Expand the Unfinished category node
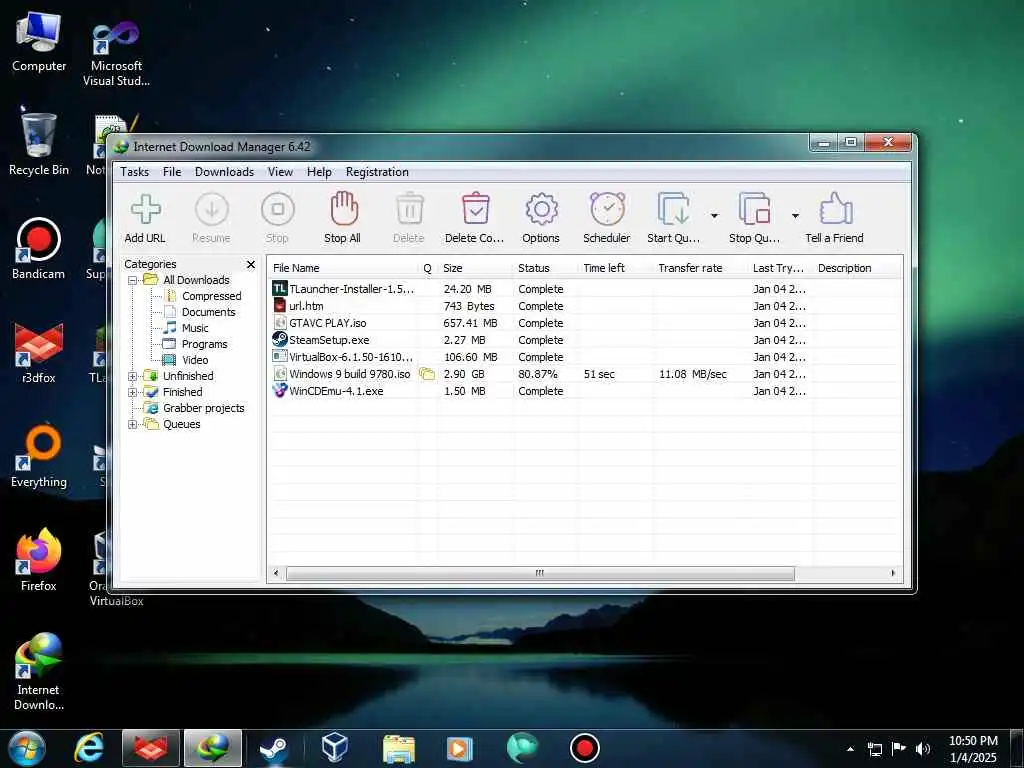 point(133,376)
